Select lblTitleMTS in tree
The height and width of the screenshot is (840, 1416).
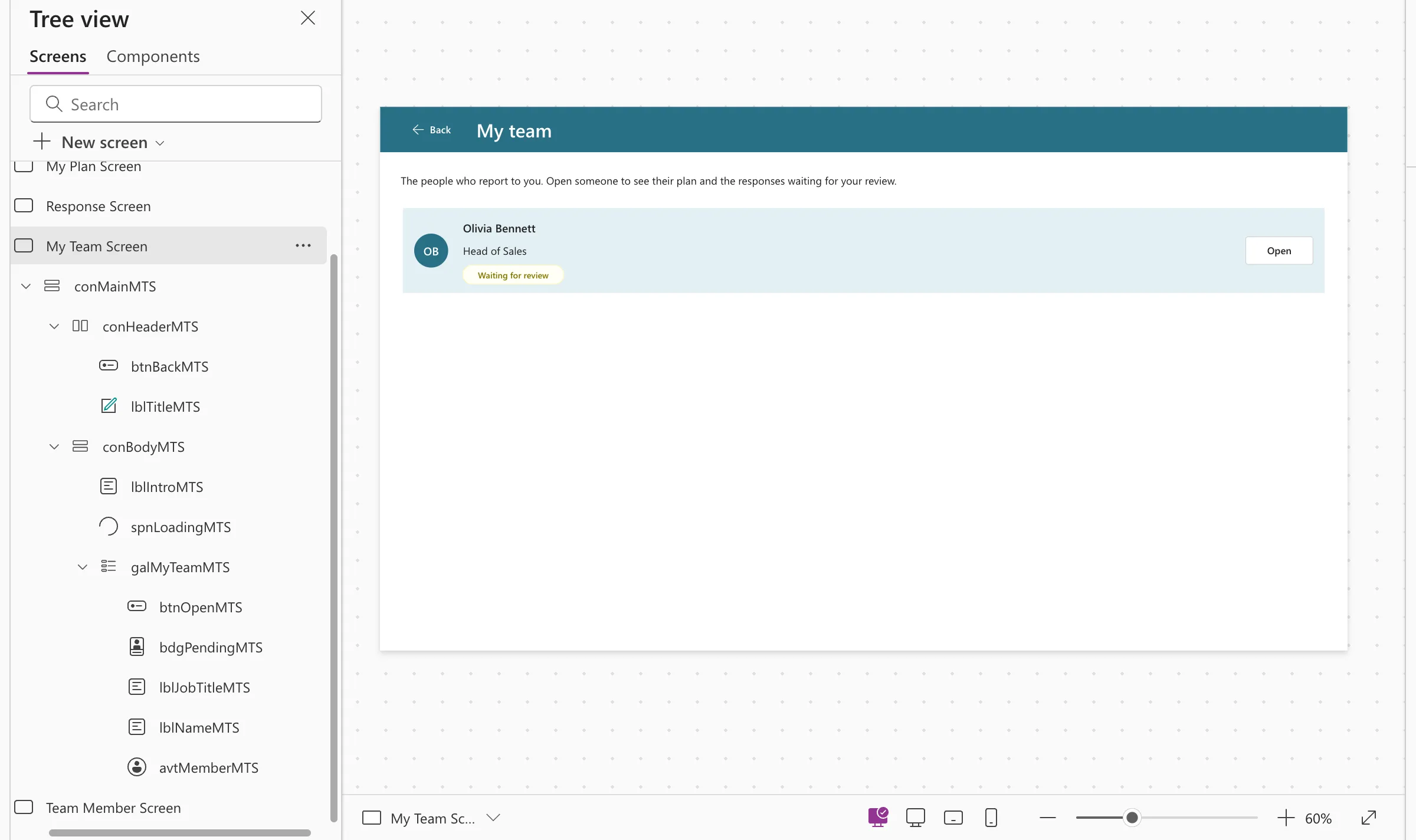(x=165, y=407)
